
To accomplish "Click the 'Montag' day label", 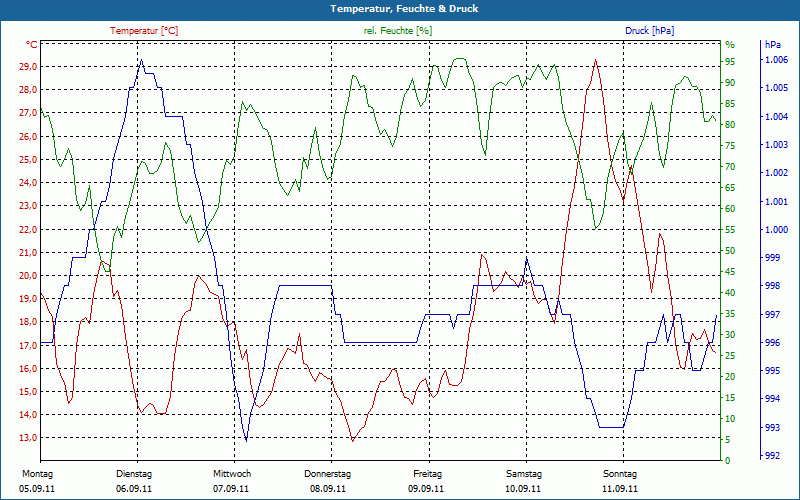I will pyautogui.click(x=37, y=474).
